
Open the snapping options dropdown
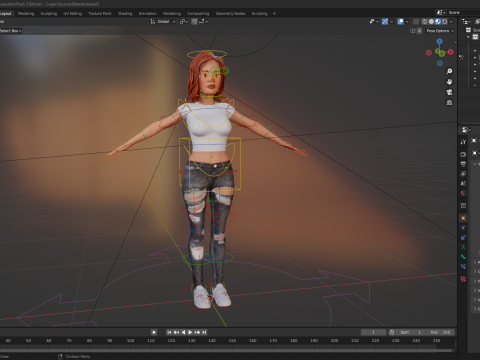[x=204, y=22]
